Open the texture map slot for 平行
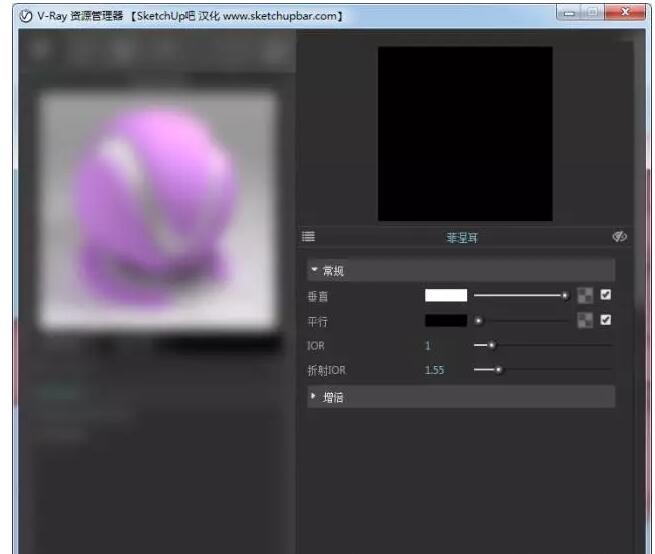 (x=585, y=321)
